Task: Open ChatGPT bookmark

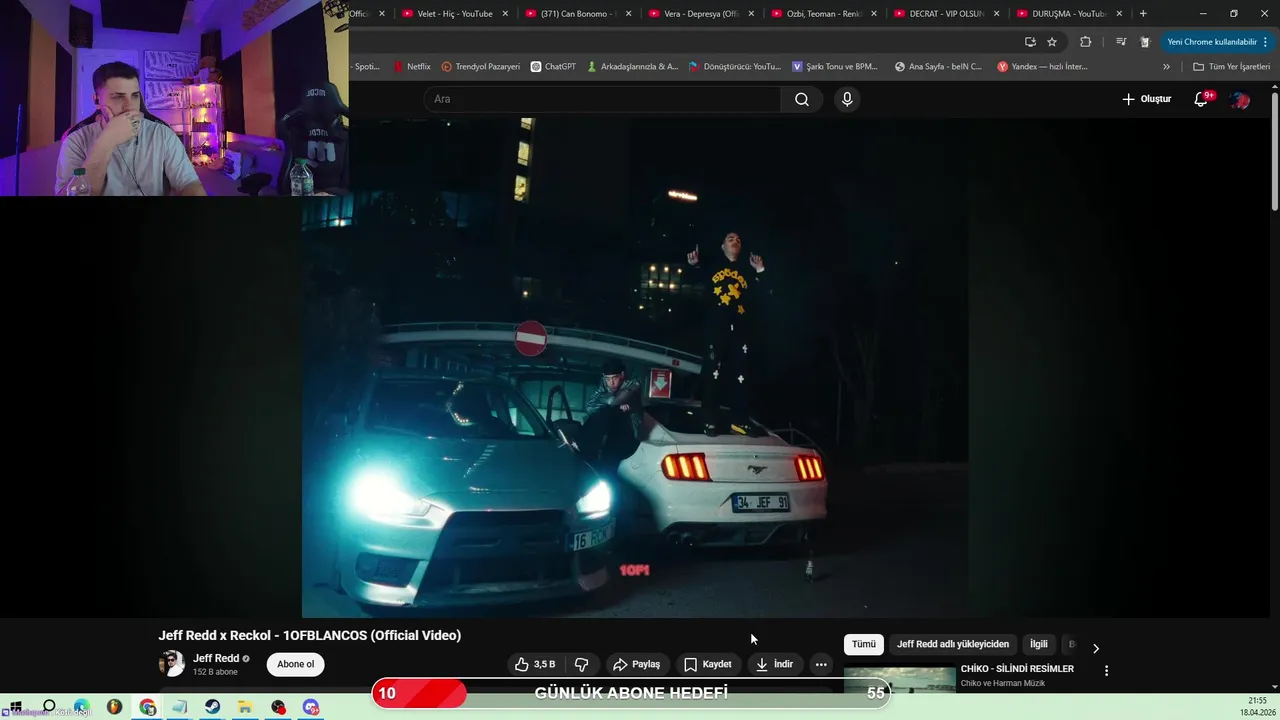Action: pos(553,67)
